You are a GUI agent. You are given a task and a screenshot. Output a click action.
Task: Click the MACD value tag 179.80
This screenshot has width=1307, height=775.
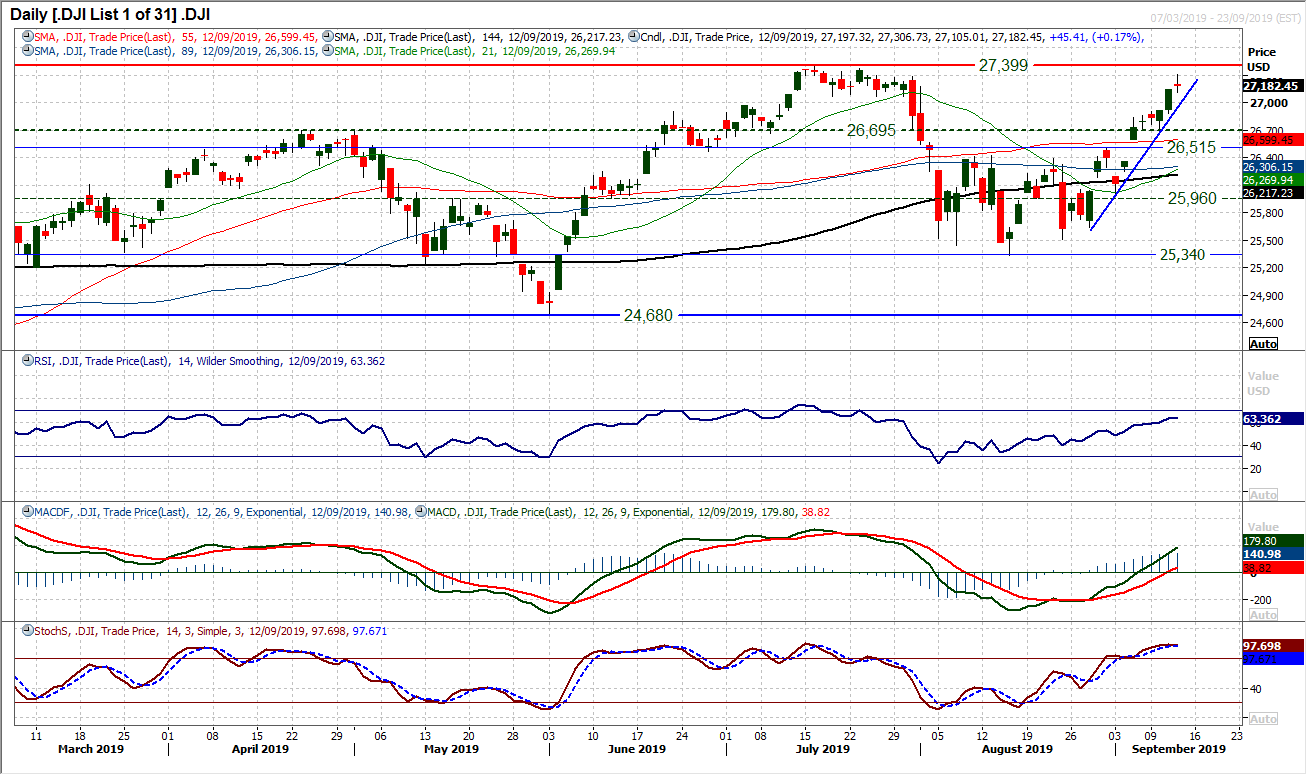[x=1272, y=542]
